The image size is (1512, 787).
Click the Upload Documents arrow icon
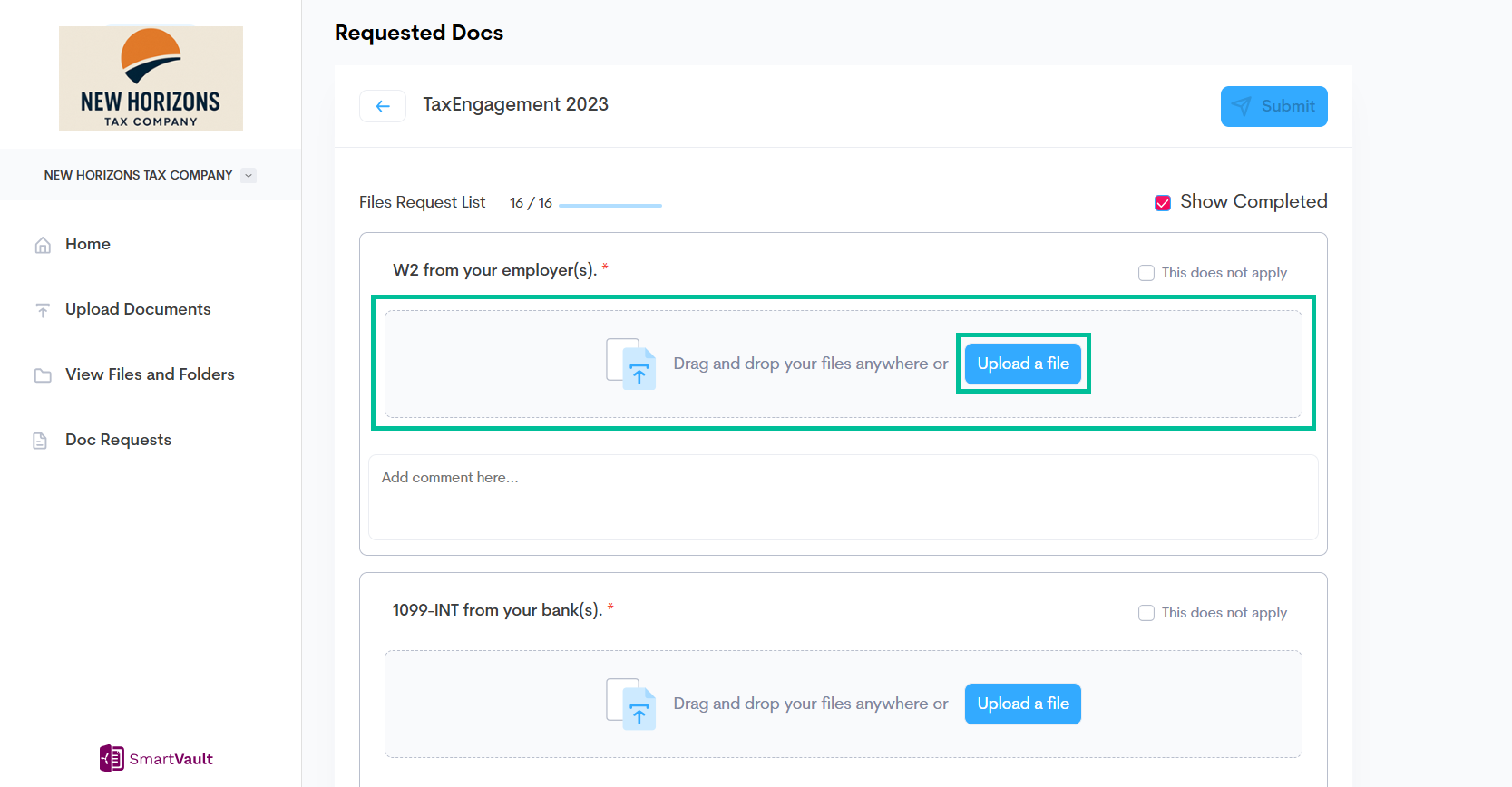click(43, 310)
